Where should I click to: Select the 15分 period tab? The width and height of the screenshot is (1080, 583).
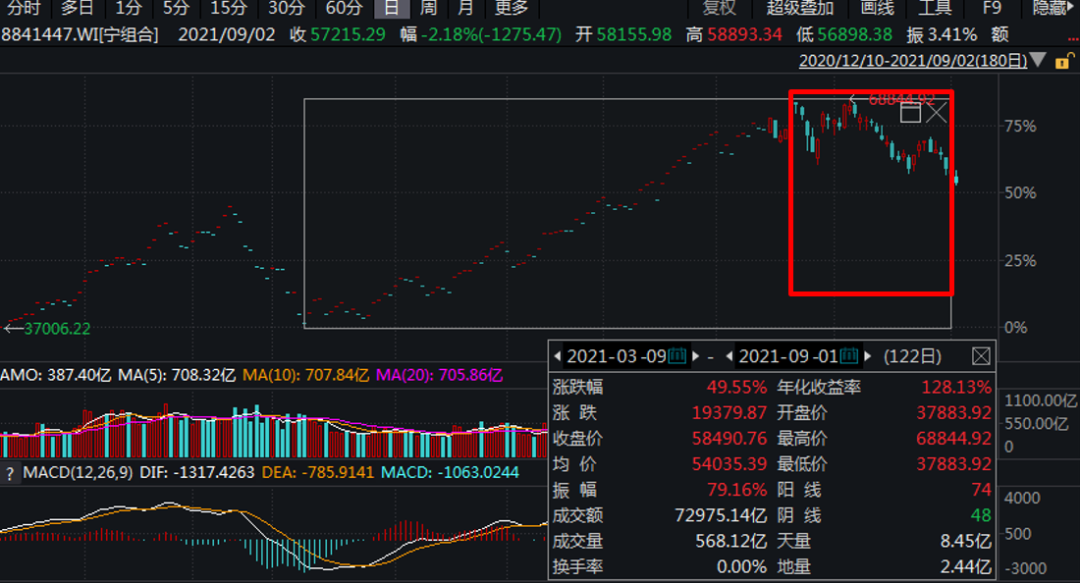(x=229, y=8)
